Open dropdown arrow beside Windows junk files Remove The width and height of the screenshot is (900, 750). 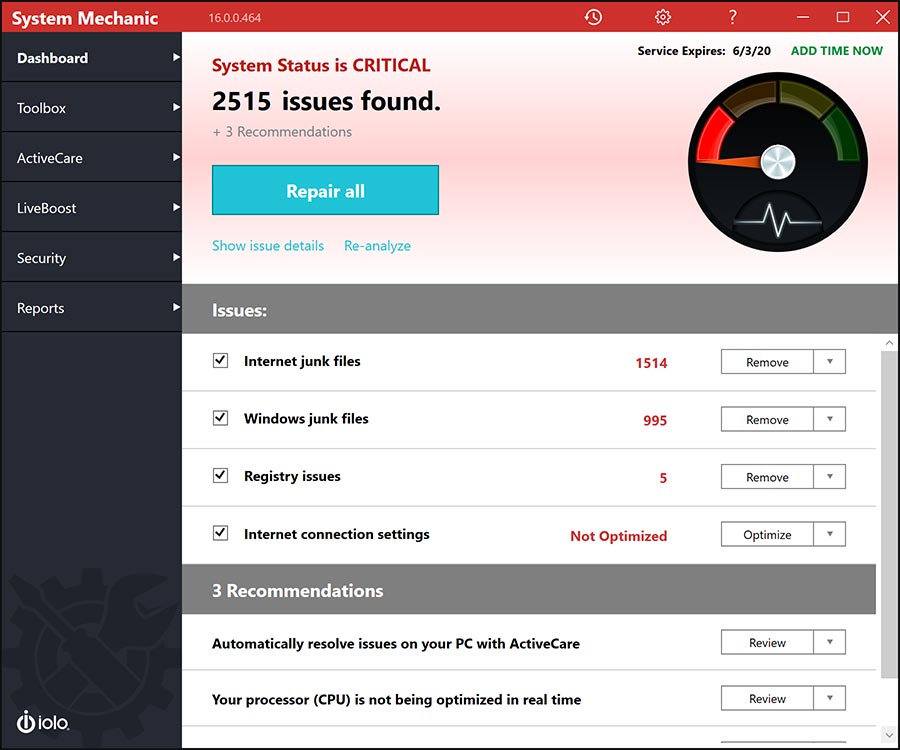tap(829, 419)
